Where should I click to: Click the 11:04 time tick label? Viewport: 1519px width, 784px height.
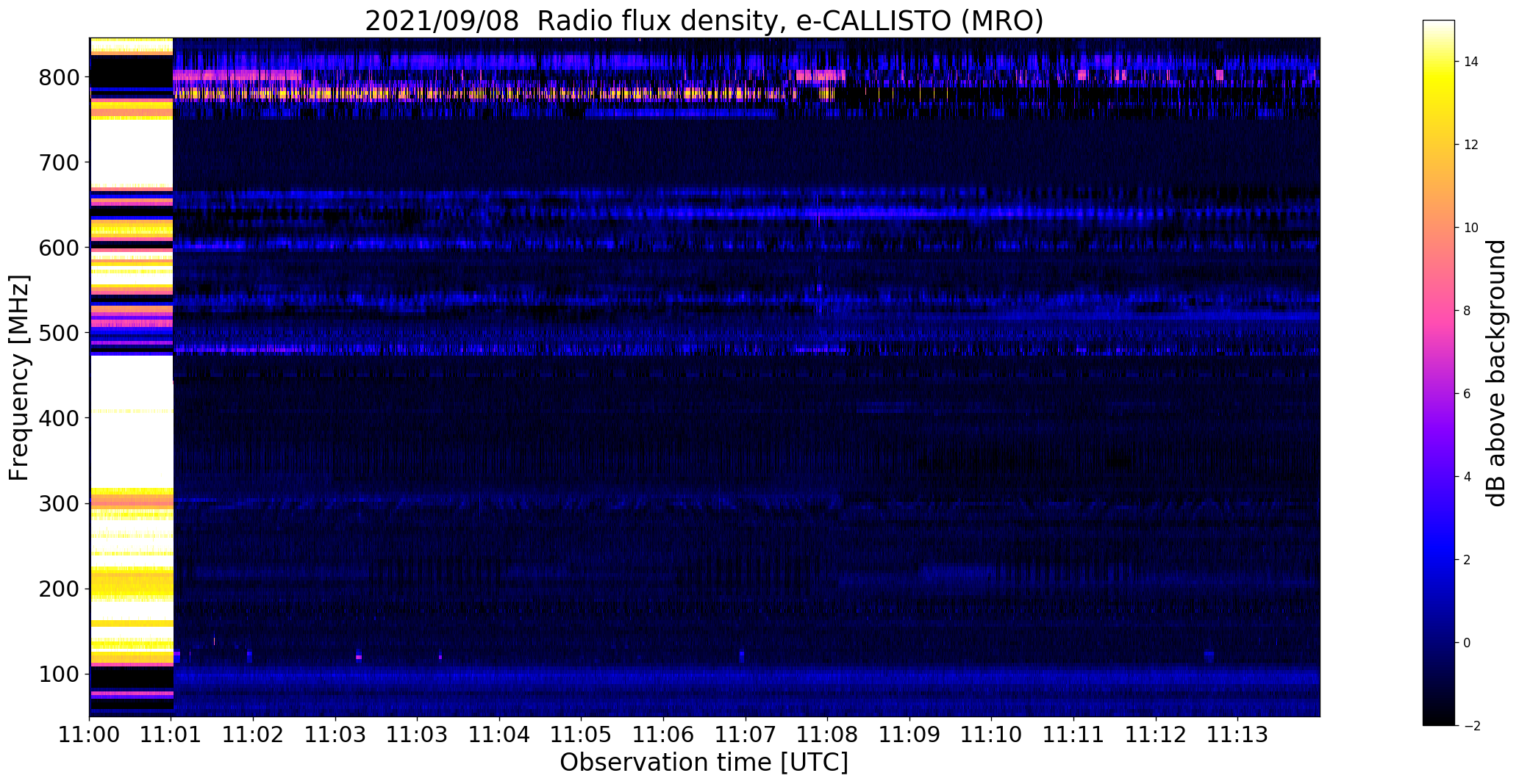coord(499,734)
